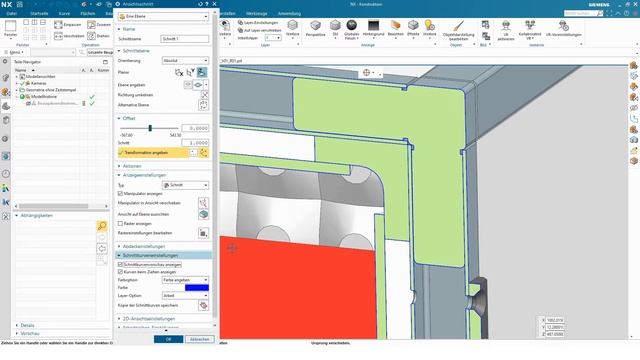640x360 pixels.
Task: Click the lightbulb icon in Anzeige group
Action: [x=429, y=25]
